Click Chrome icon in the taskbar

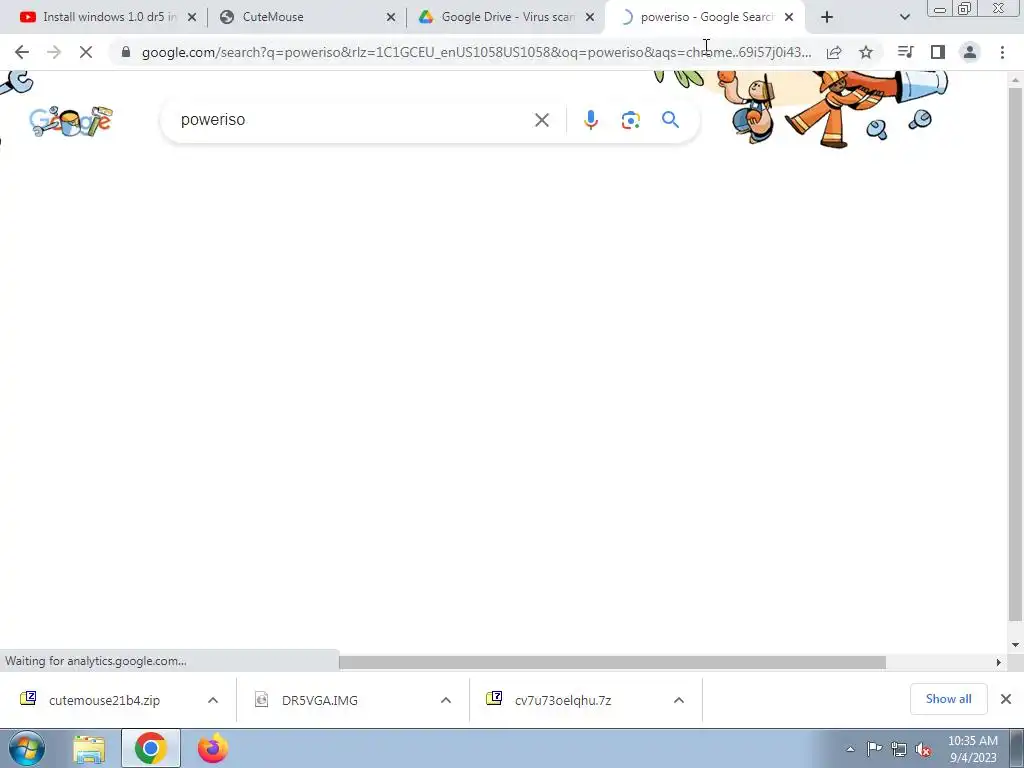151,748
